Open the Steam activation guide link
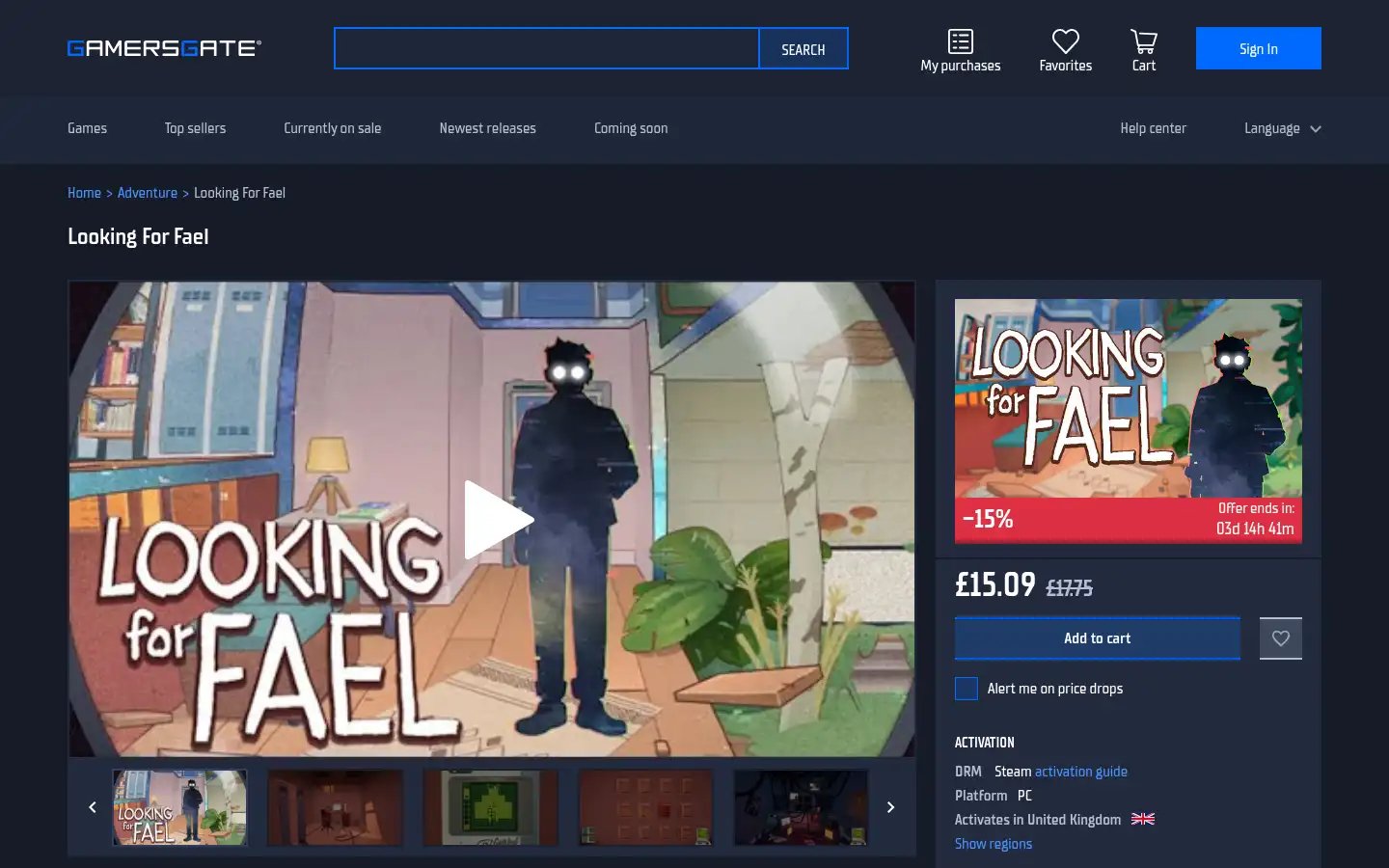Screen dimensions: 1389x868 [1080, 772]
